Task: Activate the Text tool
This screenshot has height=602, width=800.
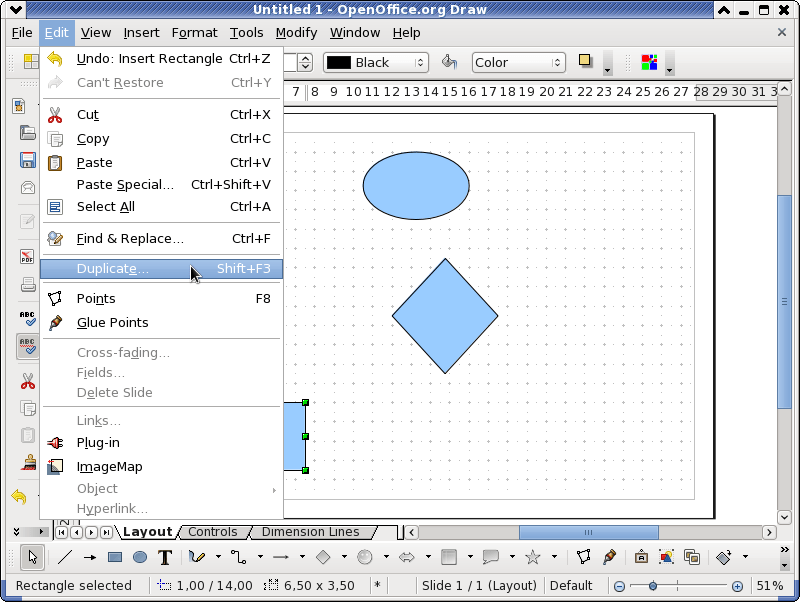Action: 165,557
